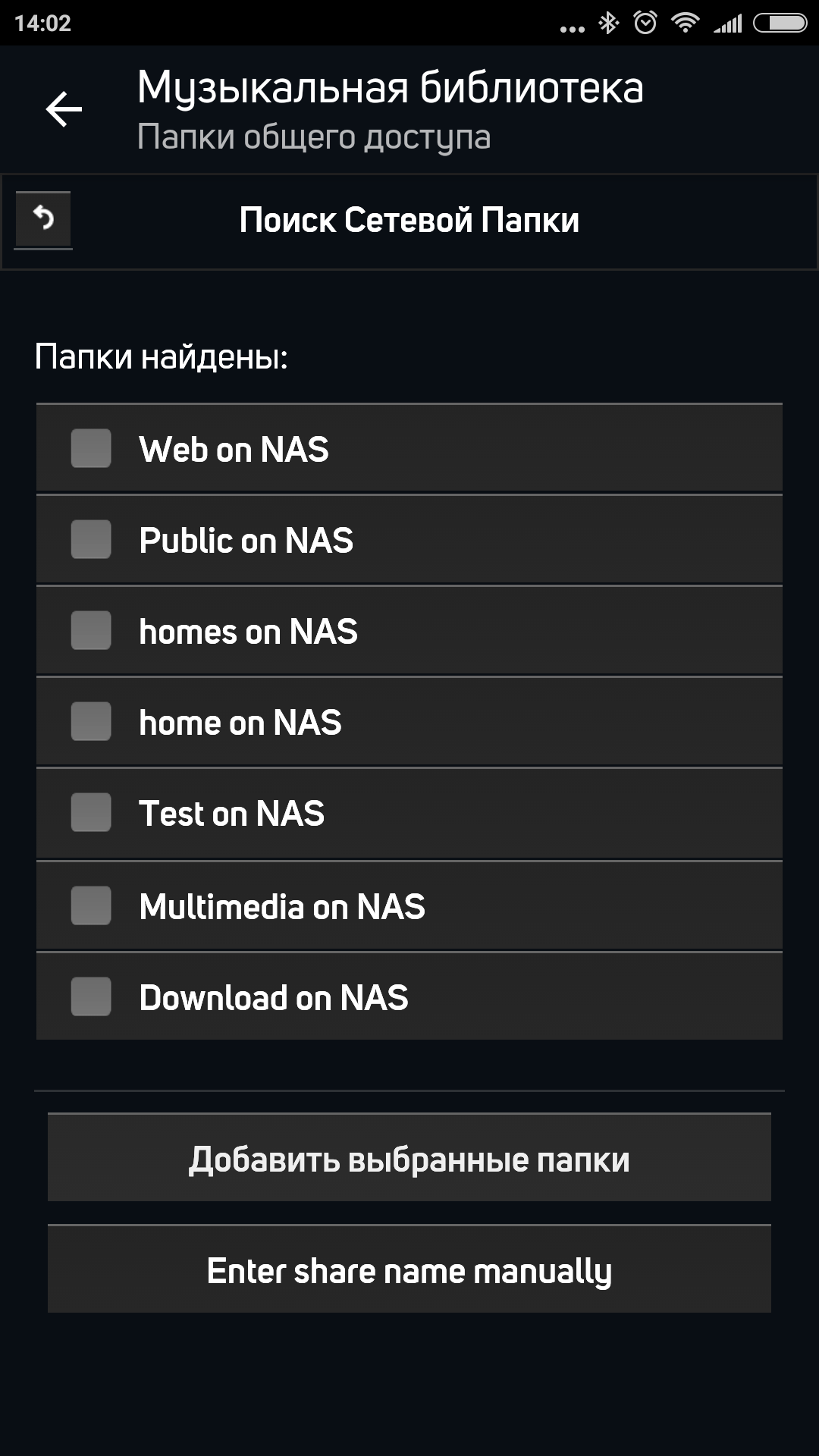
Task: Check the Web on NAS checkbox
Action: pyautogui.click(x=91, y=448)
